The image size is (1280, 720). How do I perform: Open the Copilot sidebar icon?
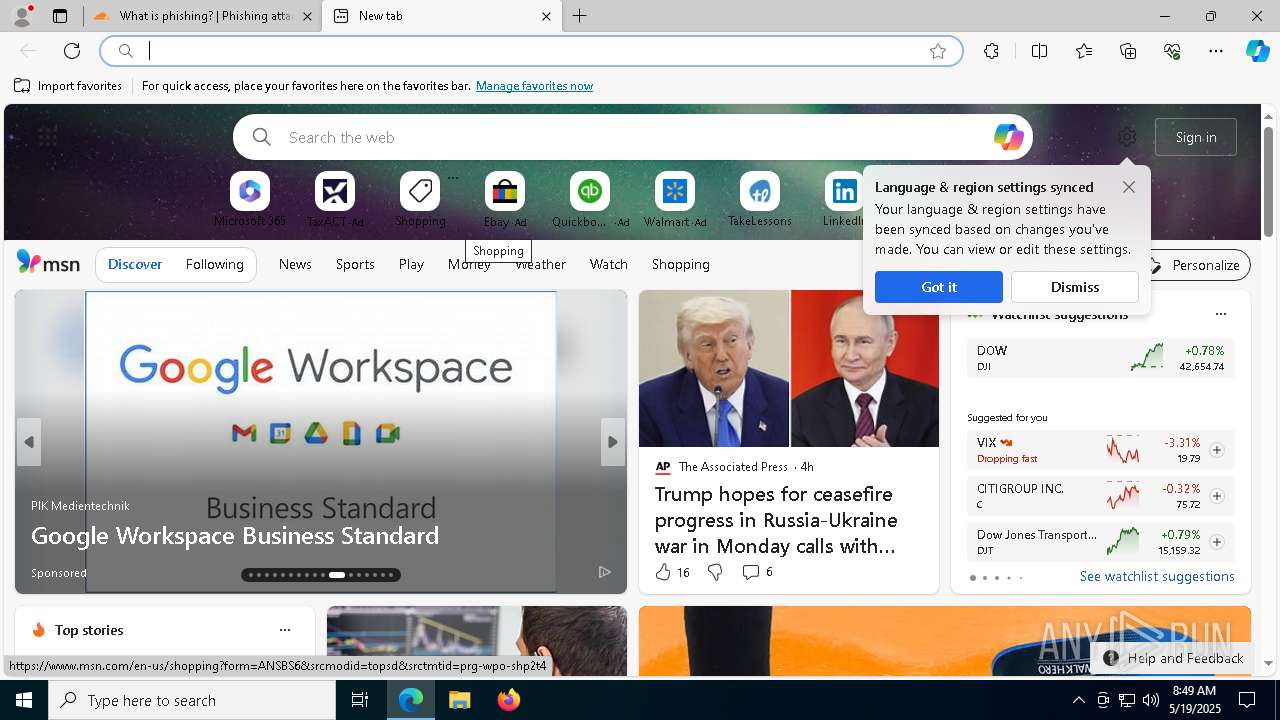1257,51
